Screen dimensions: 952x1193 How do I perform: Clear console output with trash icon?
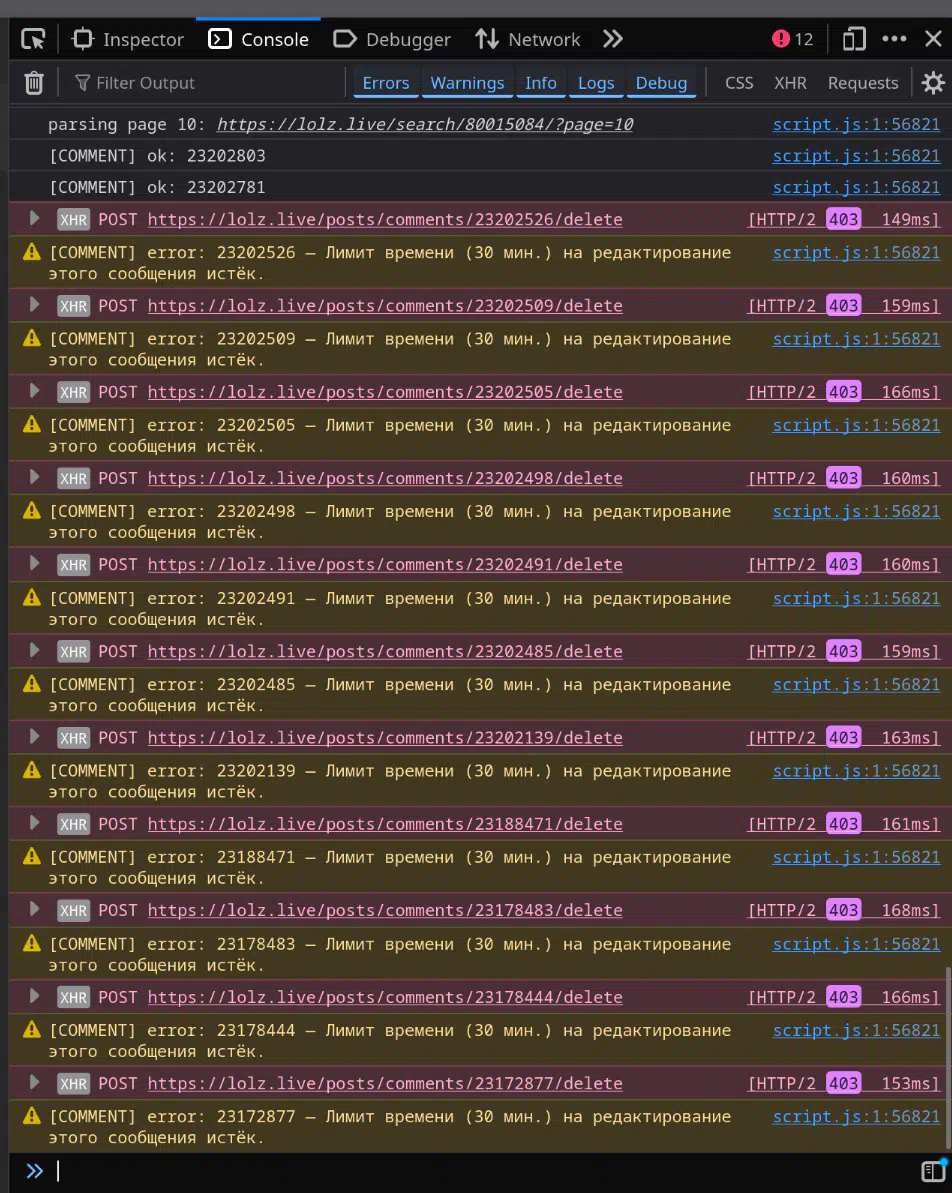pos(33,83)
